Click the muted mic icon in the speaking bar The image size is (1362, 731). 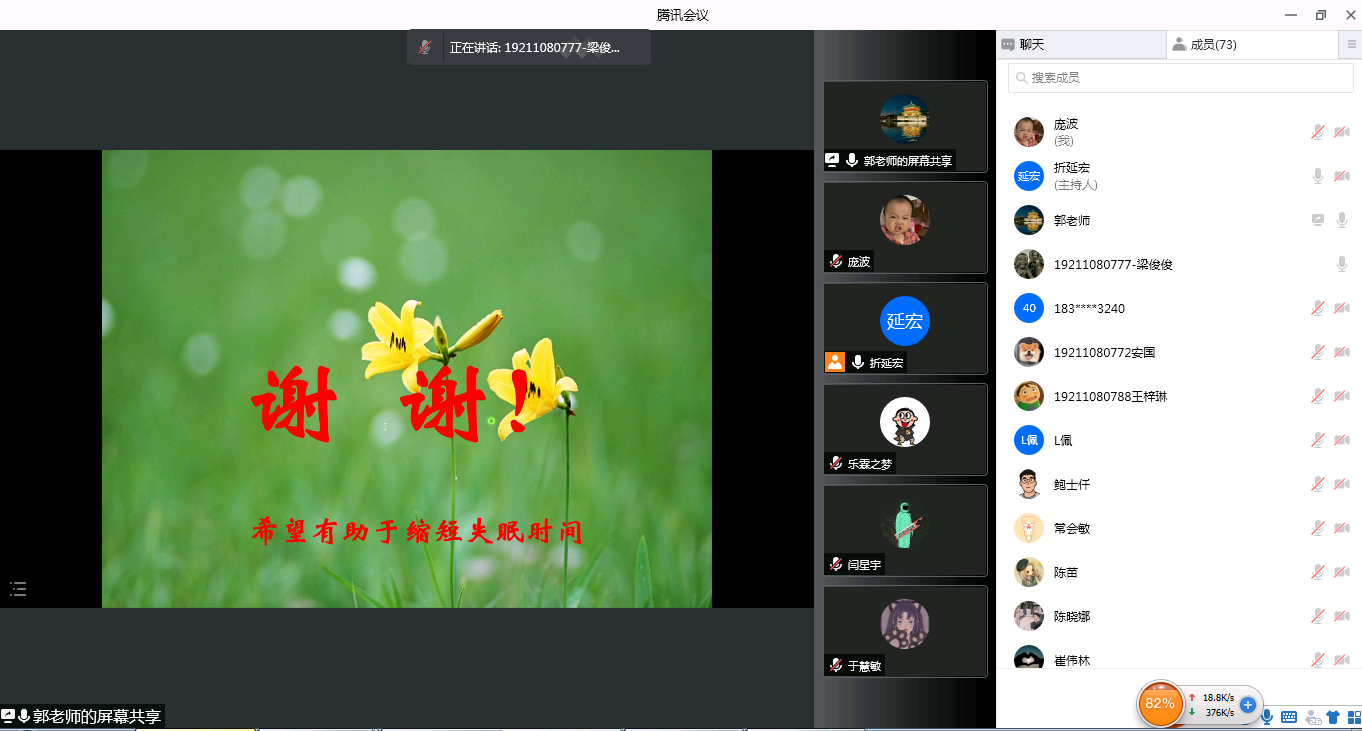click(425, 47)
